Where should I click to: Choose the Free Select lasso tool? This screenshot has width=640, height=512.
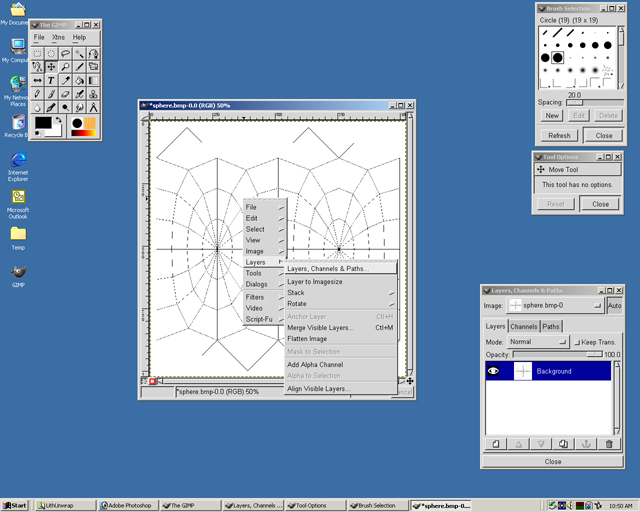pyautogui.click(x=65, y=53)
